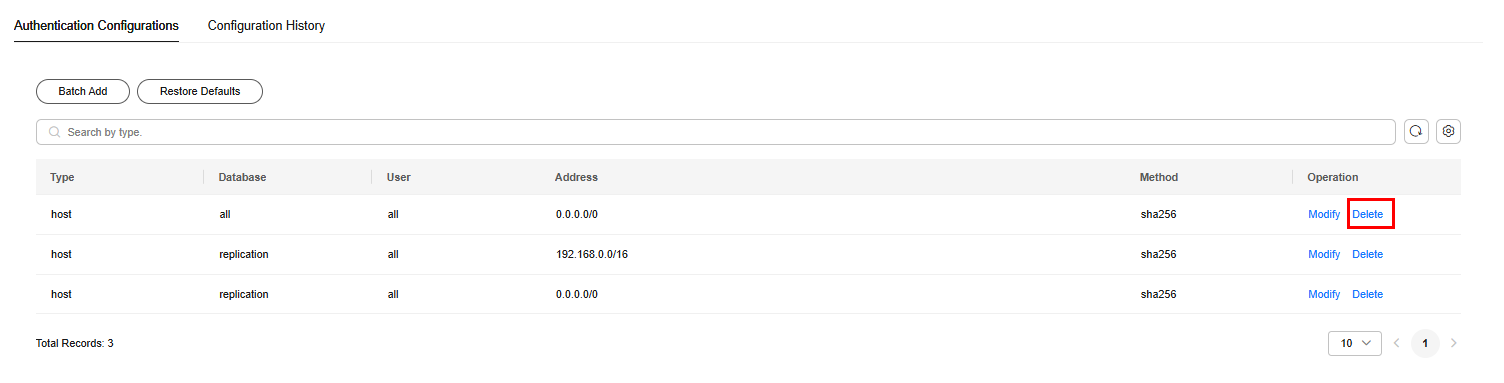Click the Restore Defaults button

point(200,91)
